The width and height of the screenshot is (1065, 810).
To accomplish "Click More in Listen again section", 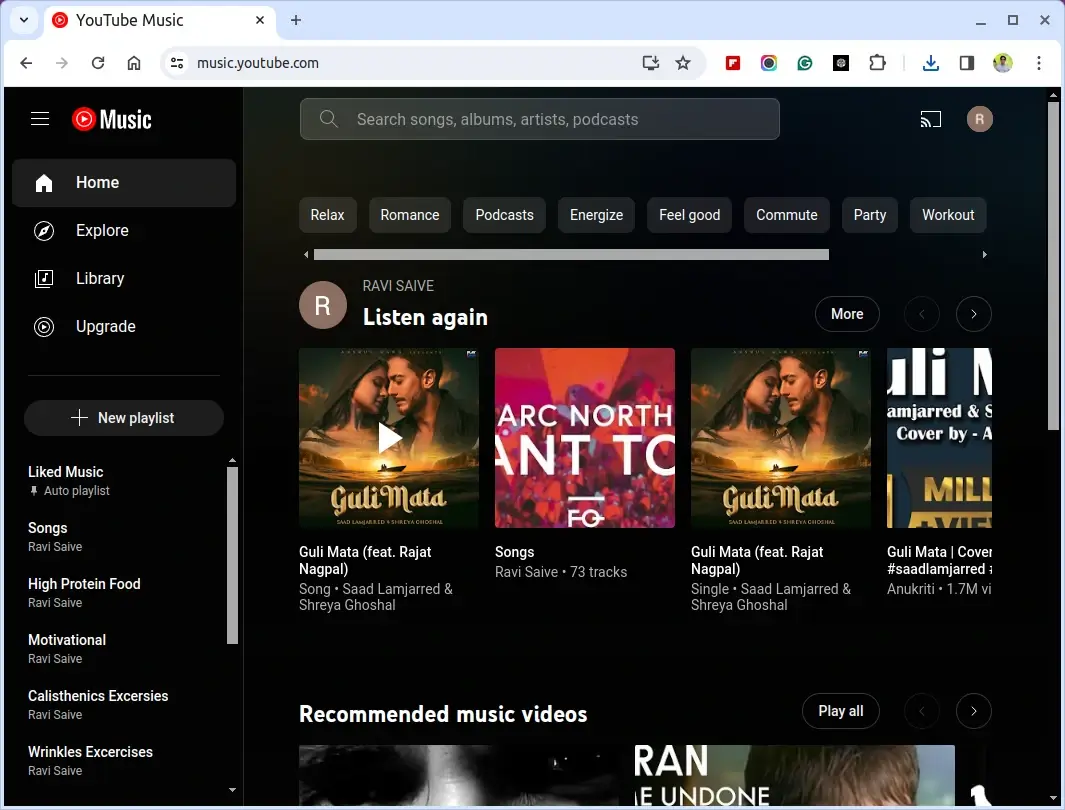I will pos(846,314).
